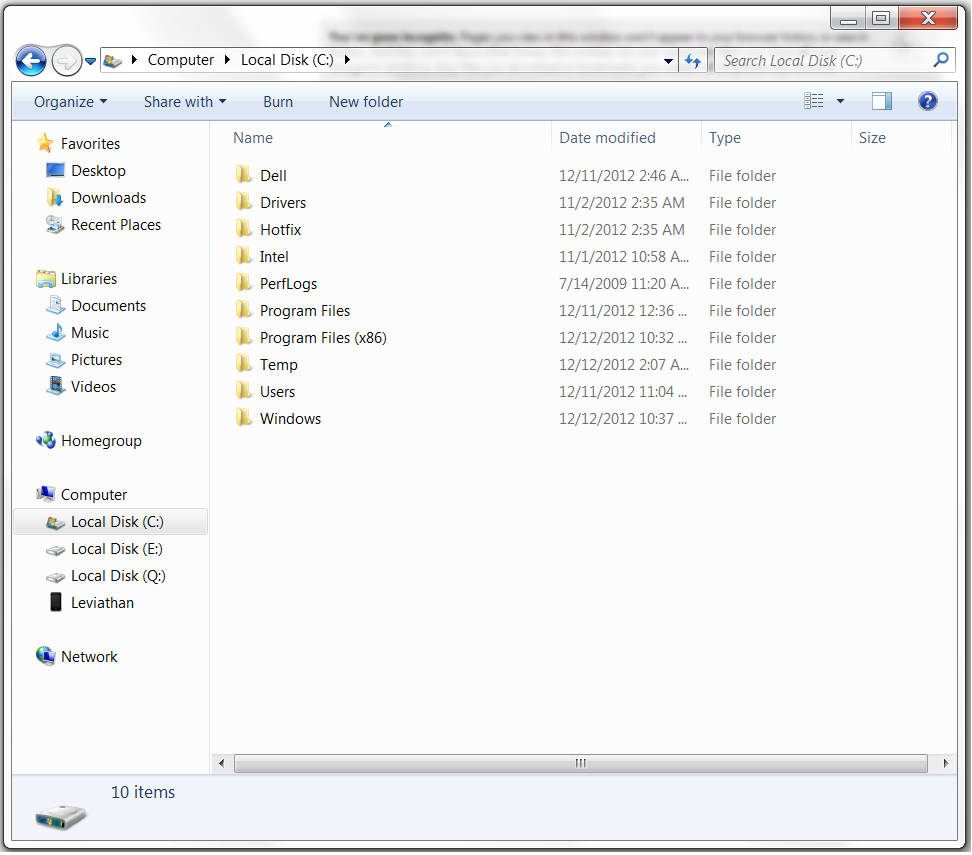Select Local Disk (C:) in the navigation pane
Viewport: 972px width, 855px height.
(x=110, y=522)
